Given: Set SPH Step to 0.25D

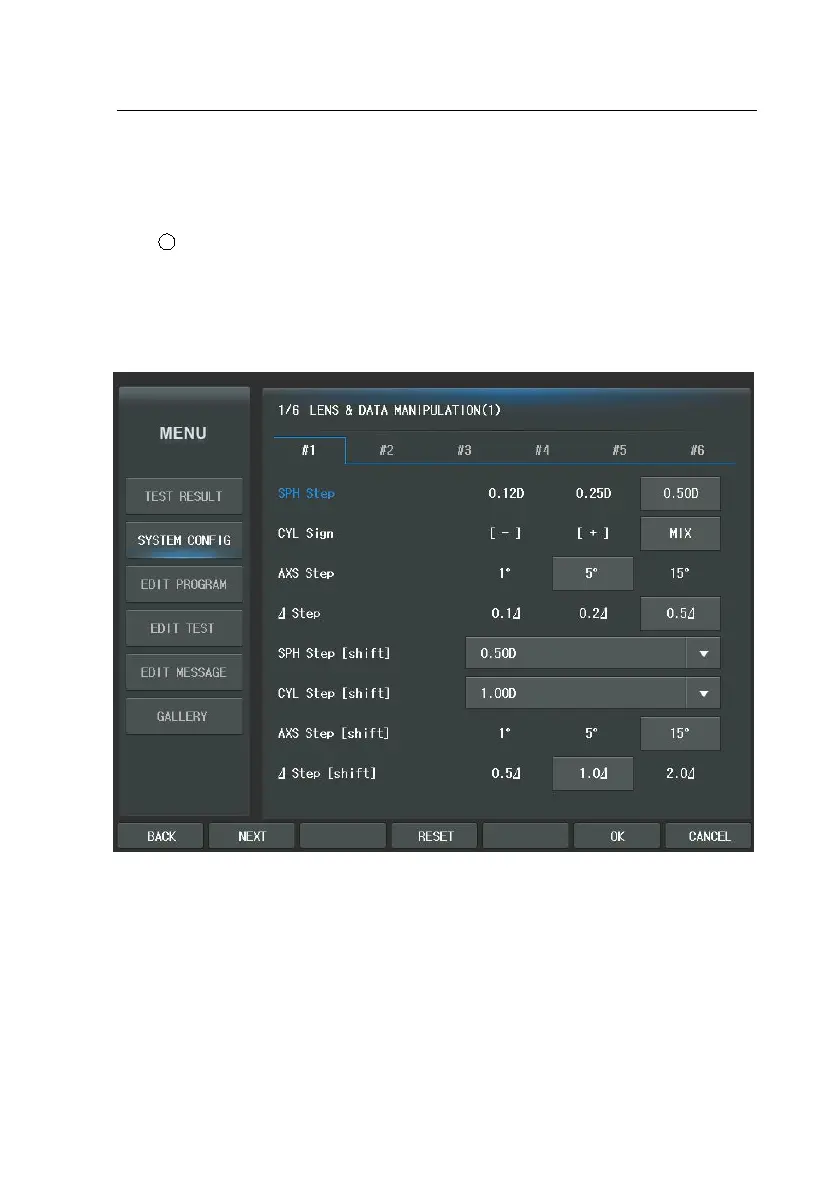Looking at the screenshot, I should tap(593, 494).
